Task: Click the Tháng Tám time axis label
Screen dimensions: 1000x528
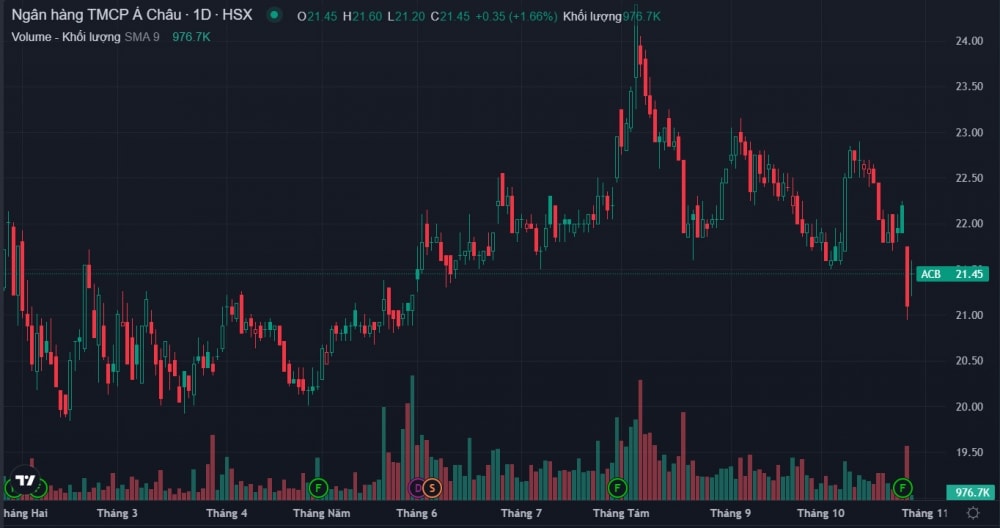Action: tap(621, 513)
